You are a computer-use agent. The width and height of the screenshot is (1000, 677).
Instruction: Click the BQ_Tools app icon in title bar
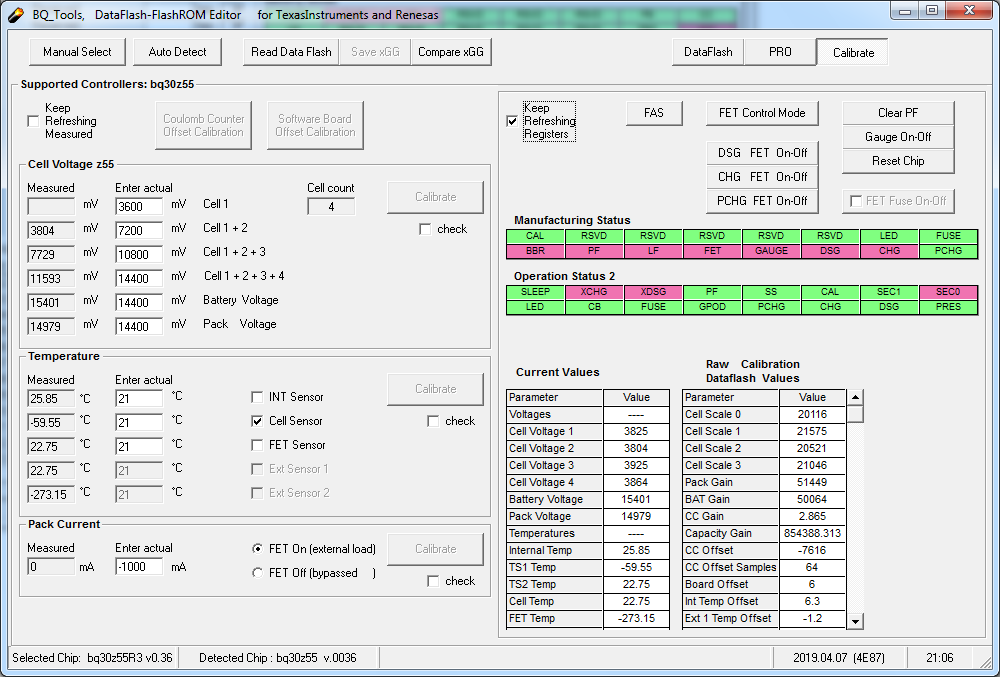(15, 14)
